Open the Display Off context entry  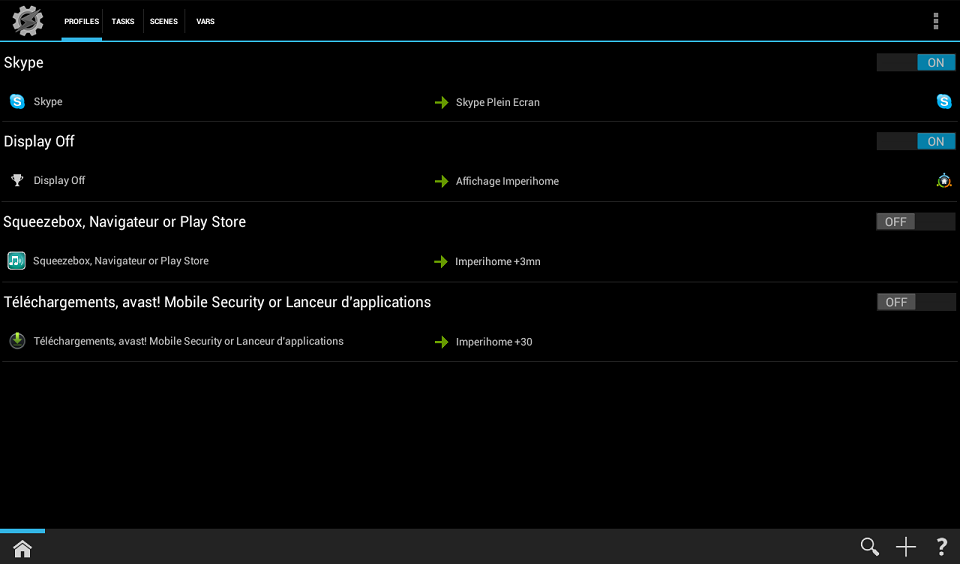pos(59,180)
